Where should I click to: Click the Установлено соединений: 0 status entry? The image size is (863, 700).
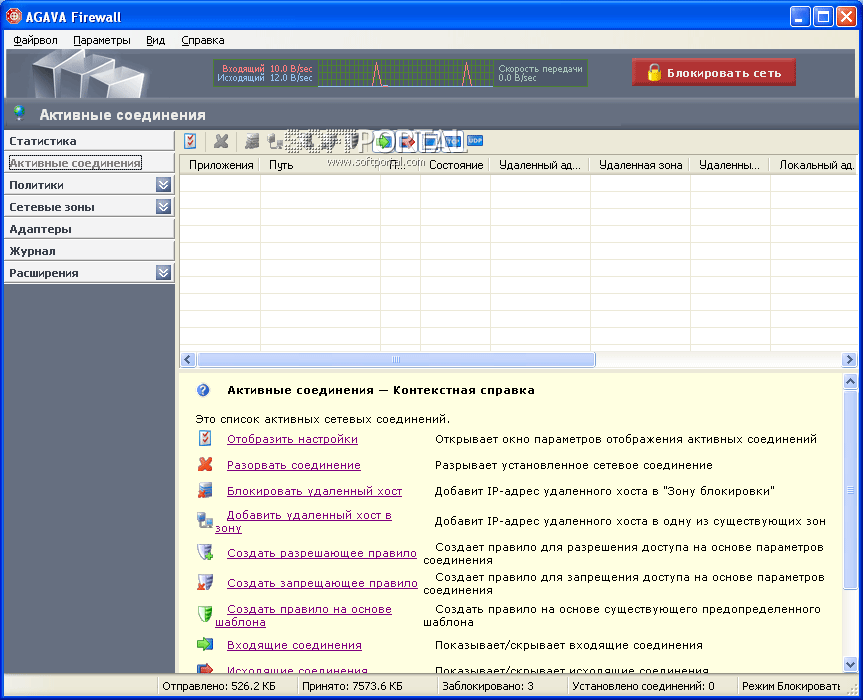[643, 686]
